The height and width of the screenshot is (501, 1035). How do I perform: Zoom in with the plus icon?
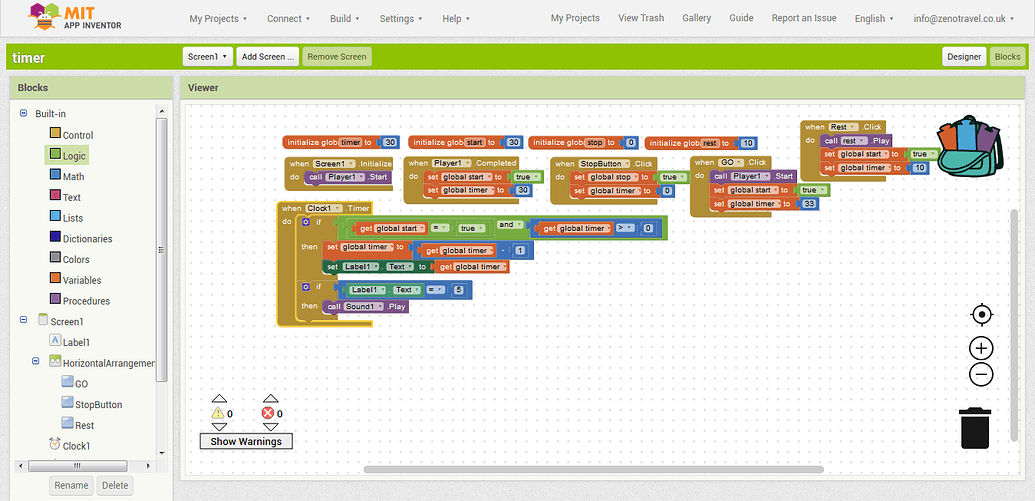[x=981, y=348]
